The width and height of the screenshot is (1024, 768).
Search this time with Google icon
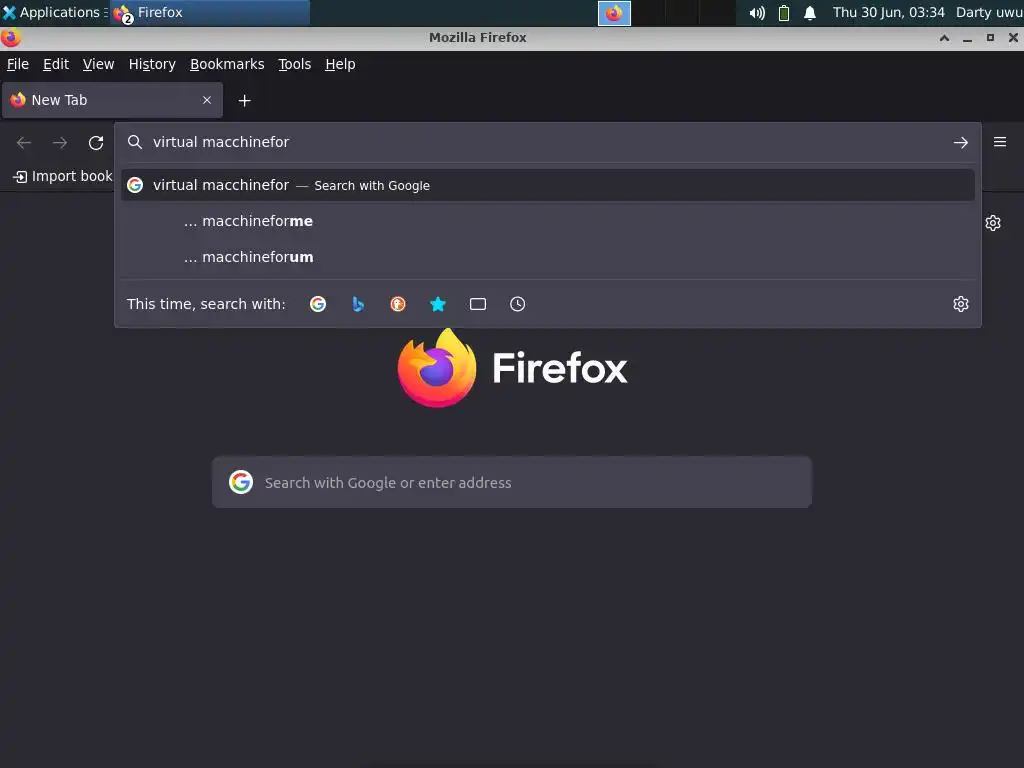[x=317, y=304]
